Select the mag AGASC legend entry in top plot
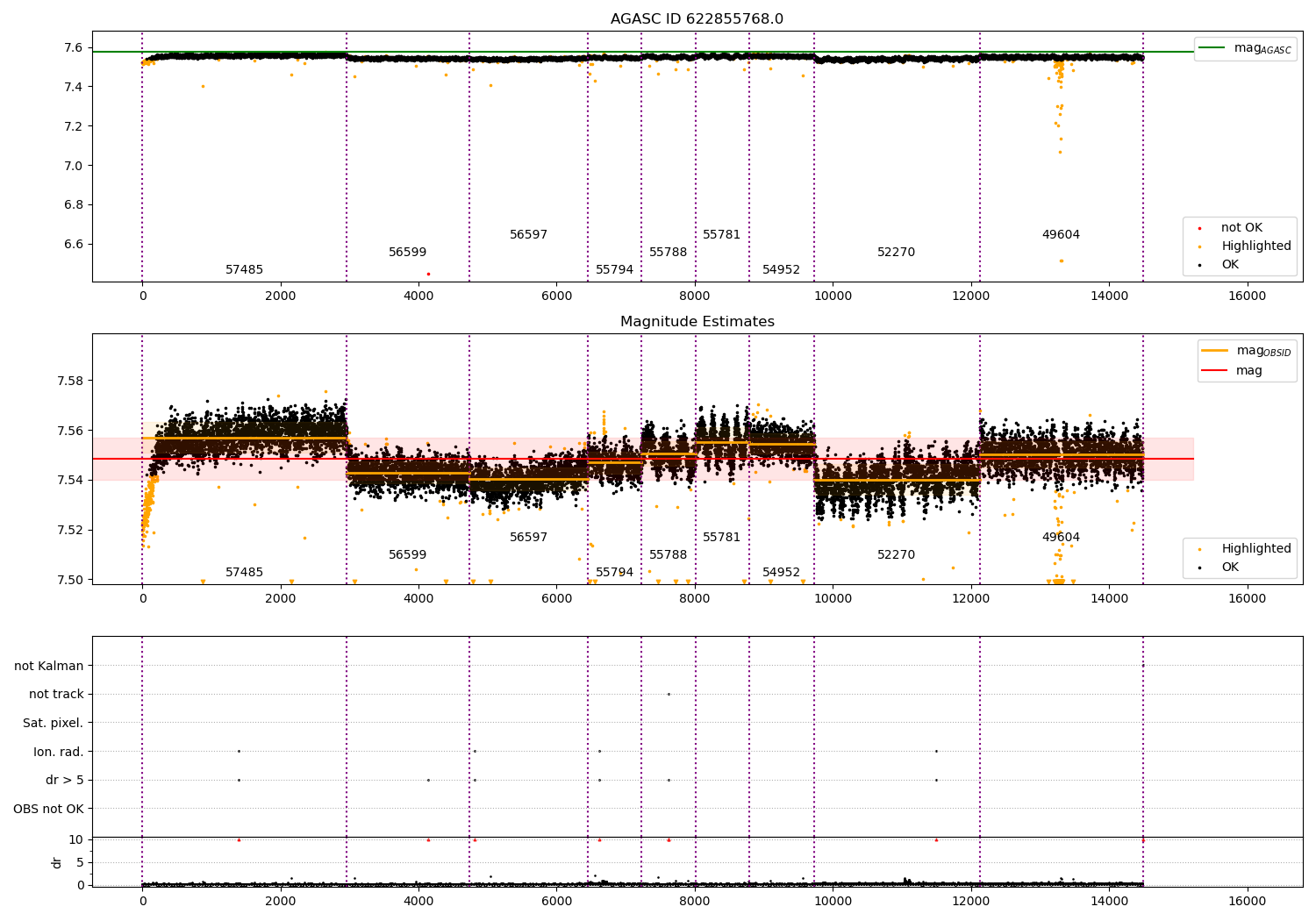The width and height of the screenshot is (1316, 921). 1245,48
